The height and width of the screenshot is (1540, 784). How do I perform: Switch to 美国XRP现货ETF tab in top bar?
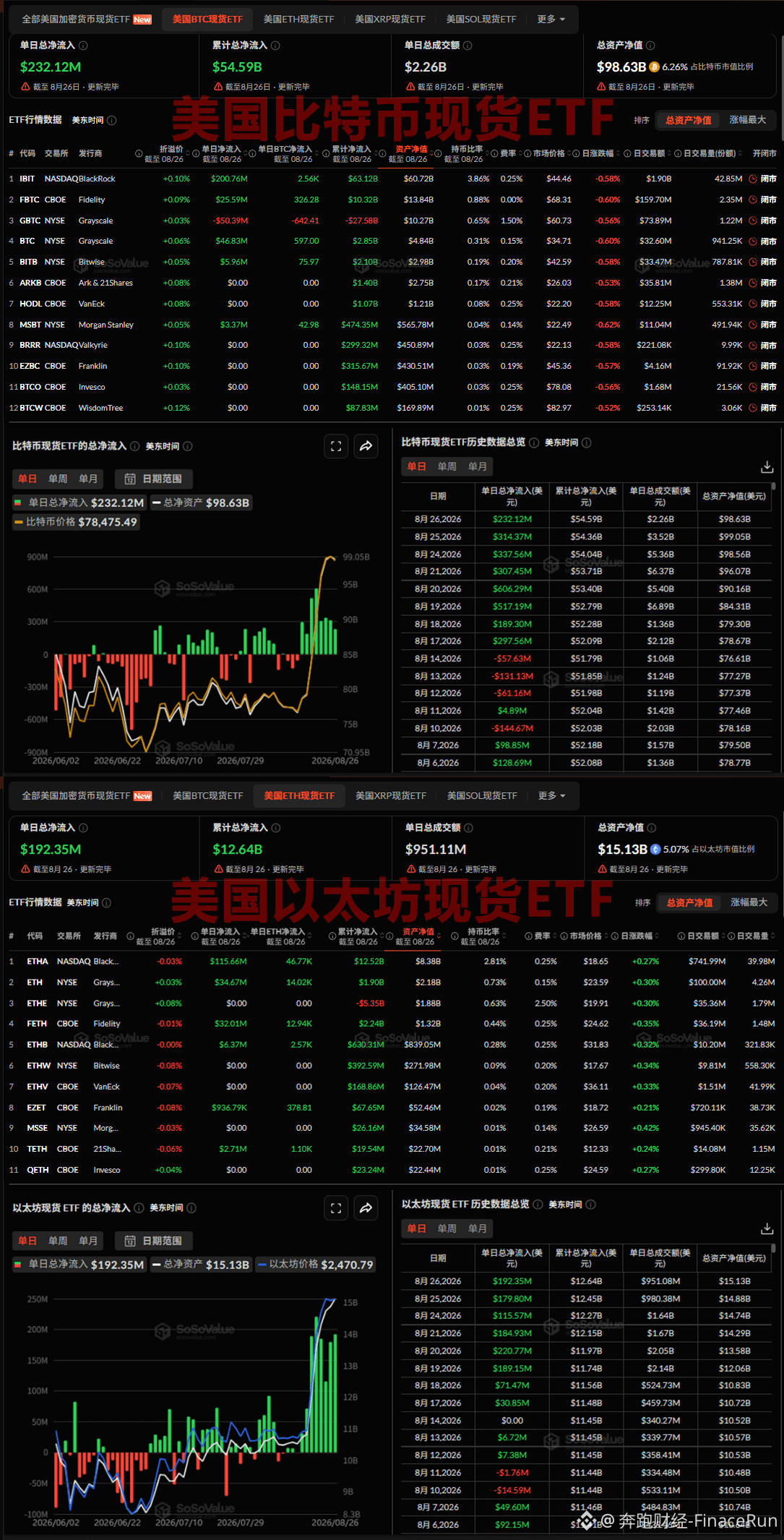[x=390, y=20]
